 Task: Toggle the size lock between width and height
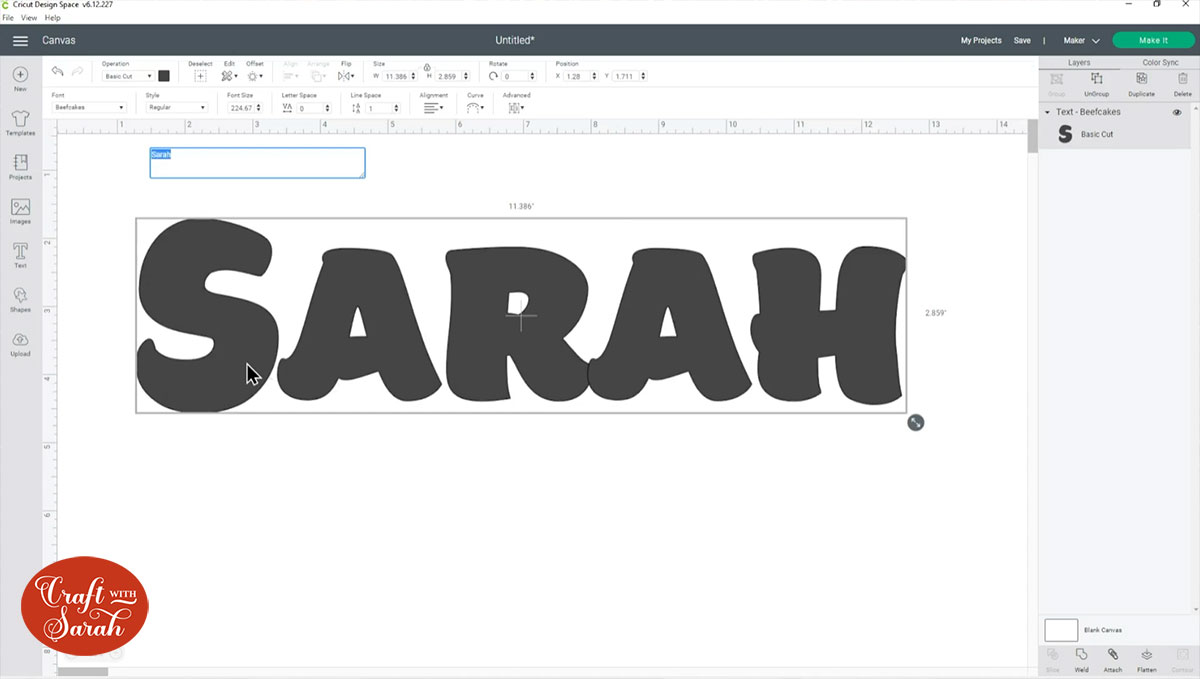pos(427,68)
